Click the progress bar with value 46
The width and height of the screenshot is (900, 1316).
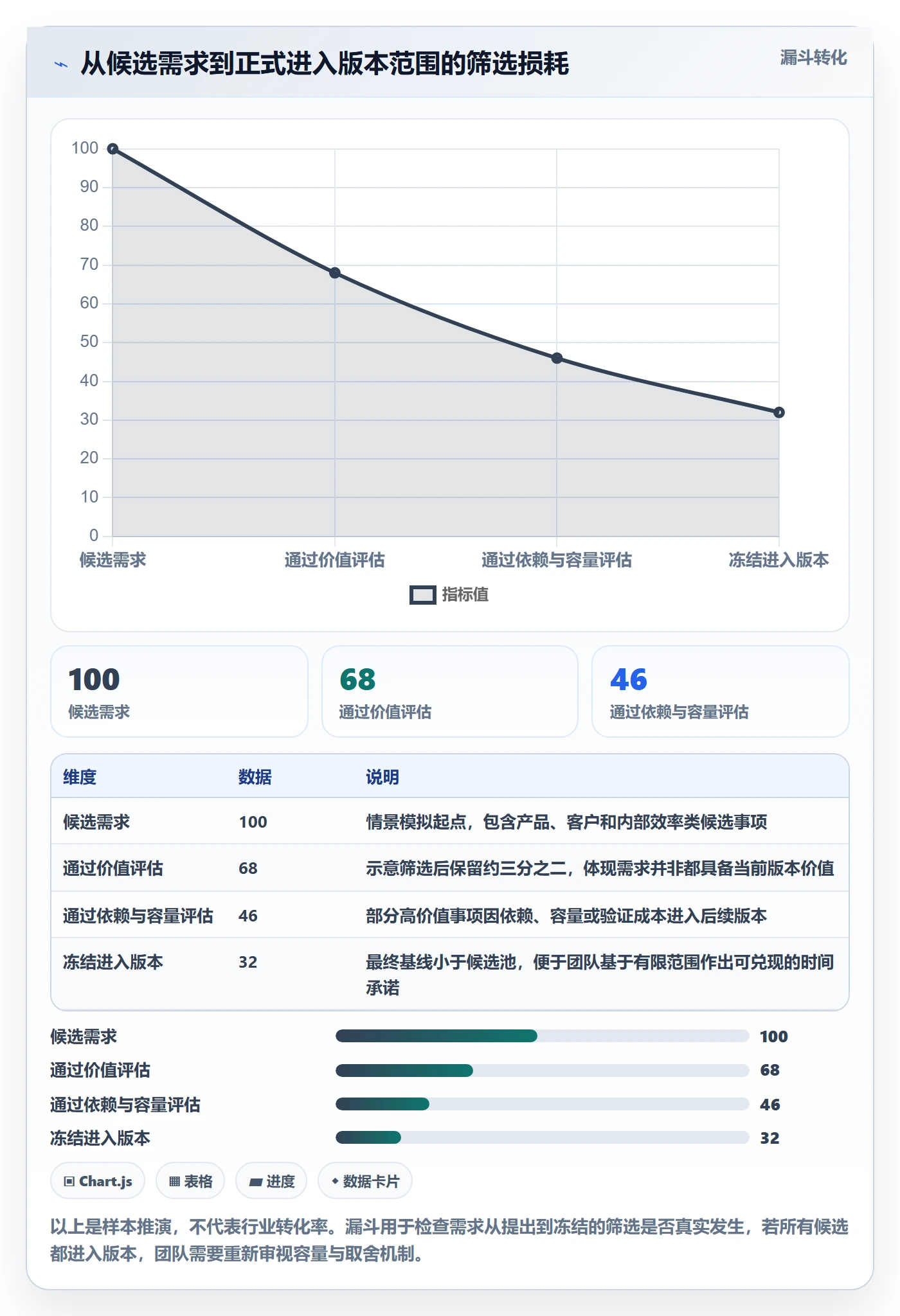coord(542,1104)
